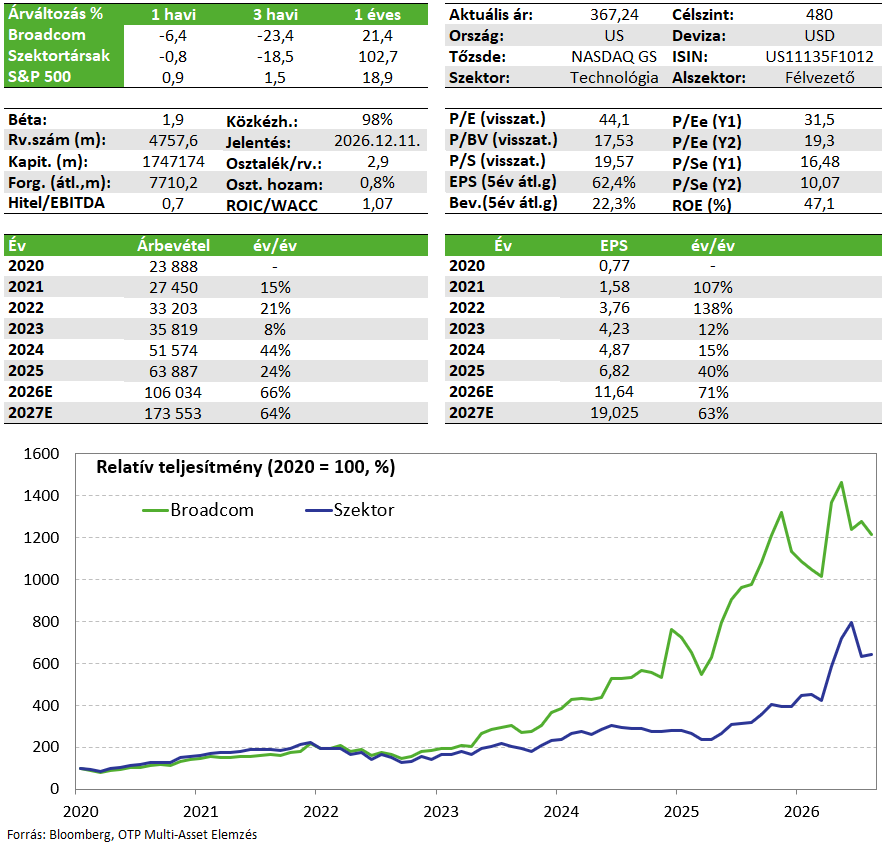The height and width of the screenshot is (846, 888).
Task: Click the Hitel/EBITDA value 0,7
Action: click(x=173, y=204)
